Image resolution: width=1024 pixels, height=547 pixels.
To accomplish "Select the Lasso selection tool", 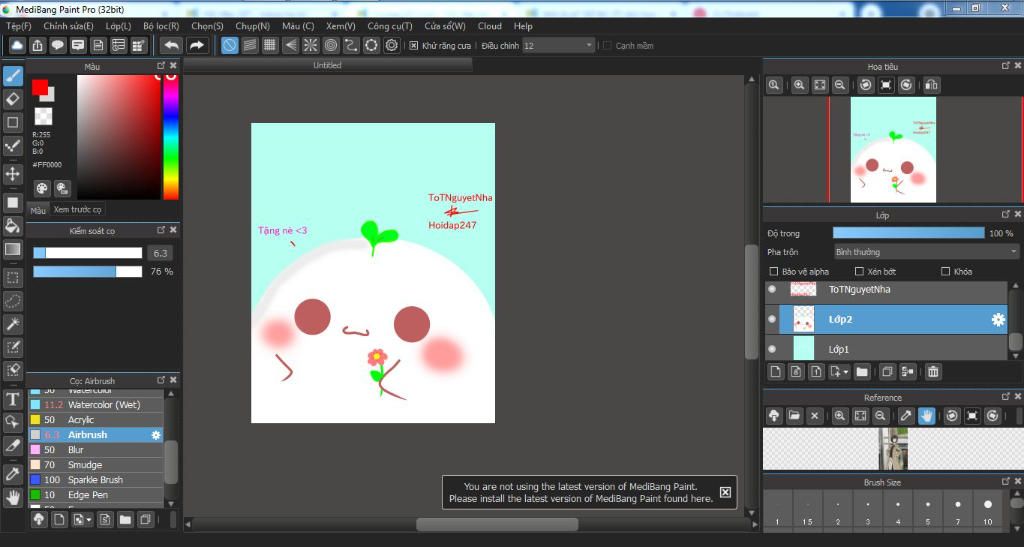I will click(12, 301).
